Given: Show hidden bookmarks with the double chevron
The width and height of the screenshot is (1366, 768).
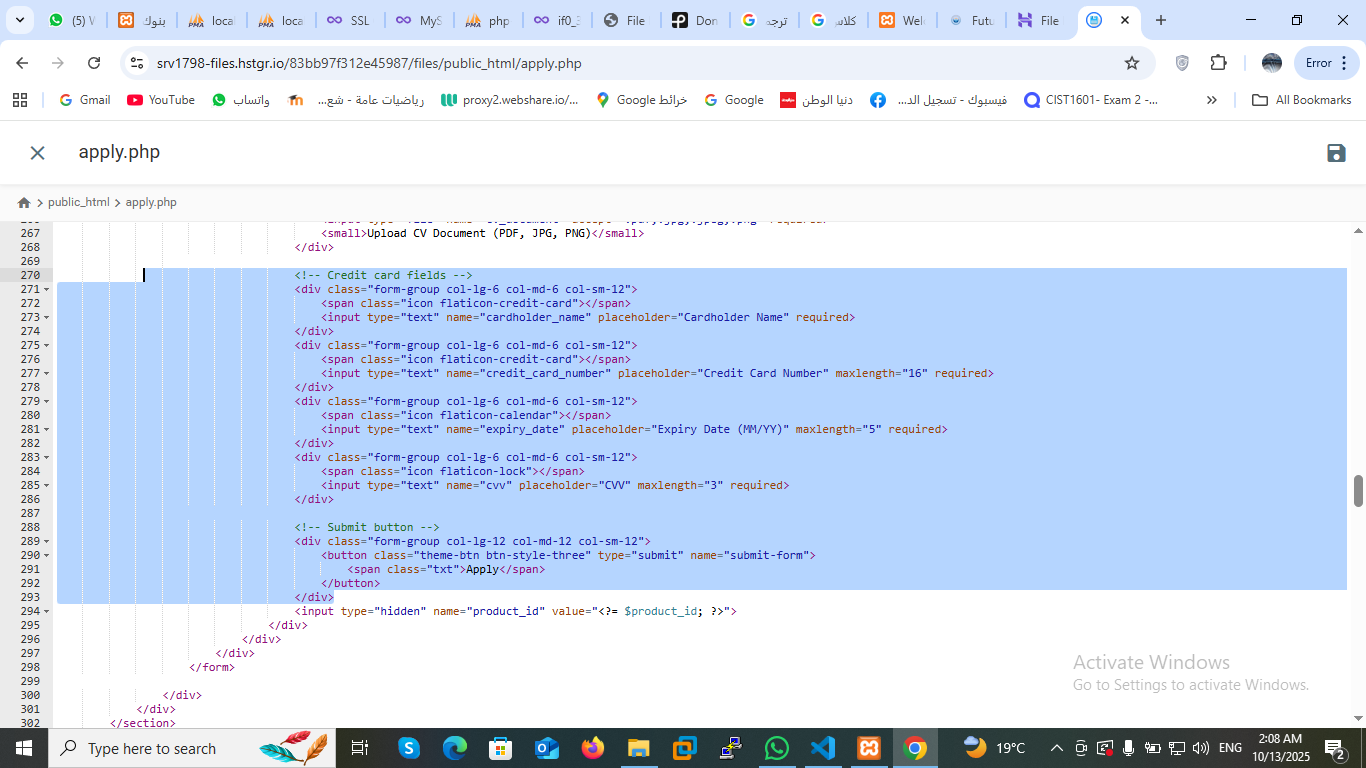Looking at the screenshot, I should click(x=1212, y=100).
